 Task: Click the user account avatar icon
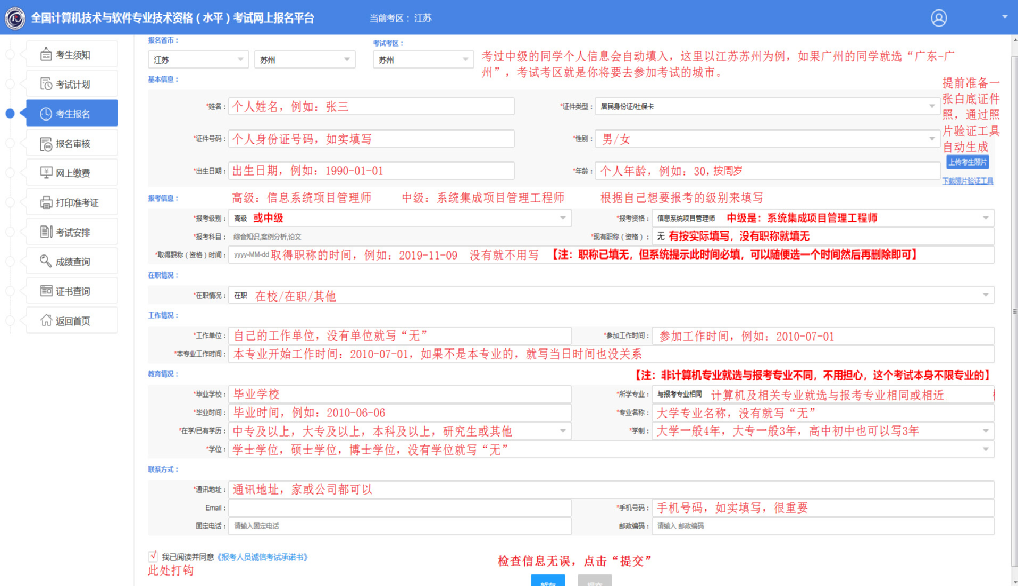tap(938, 18)
